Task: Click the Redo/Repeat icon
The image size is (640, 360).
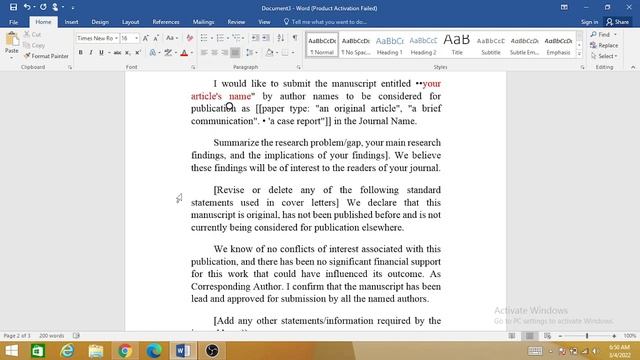Action: pyautogui.click(x=43, y=7)
